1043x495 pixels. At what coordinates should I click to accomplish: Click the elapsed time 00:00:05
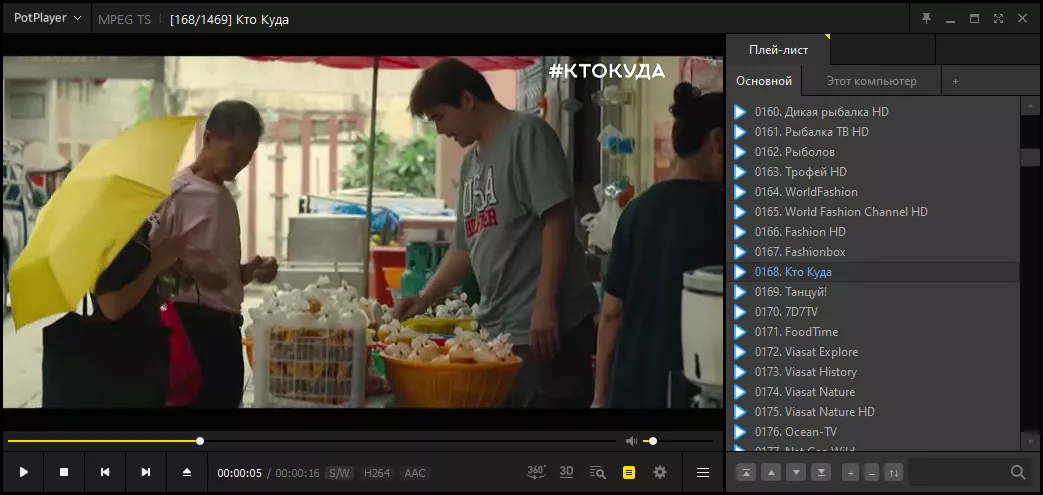(239, 473)
